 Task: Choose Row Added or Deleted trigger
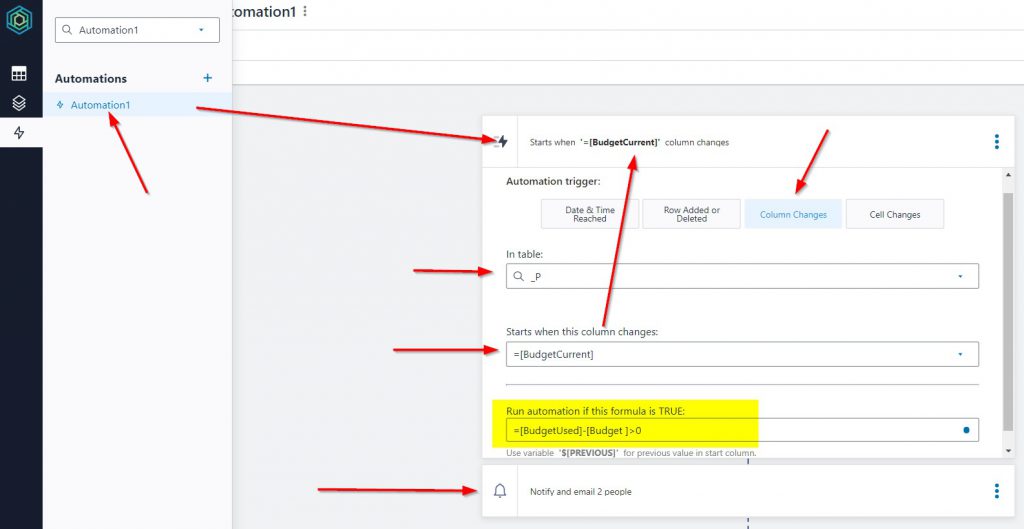click(691, 214)
